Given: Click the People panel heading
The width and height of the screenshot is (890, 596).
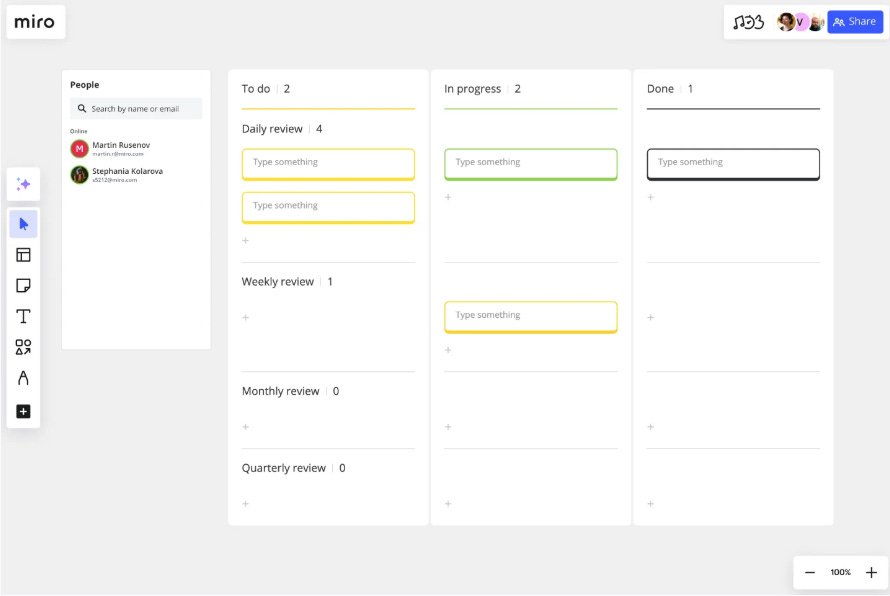Looking at the screenshot, I should point(85,85).
